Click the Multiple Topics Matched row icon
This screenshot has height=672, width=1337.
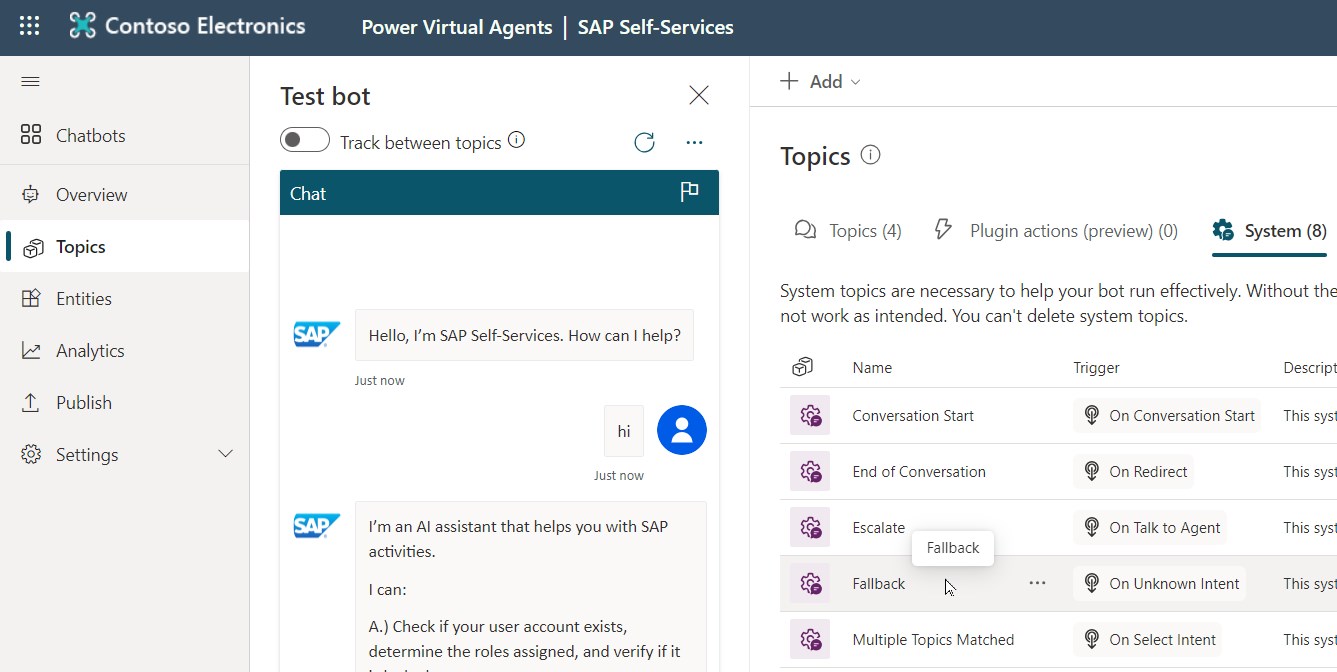pos(810,639)
